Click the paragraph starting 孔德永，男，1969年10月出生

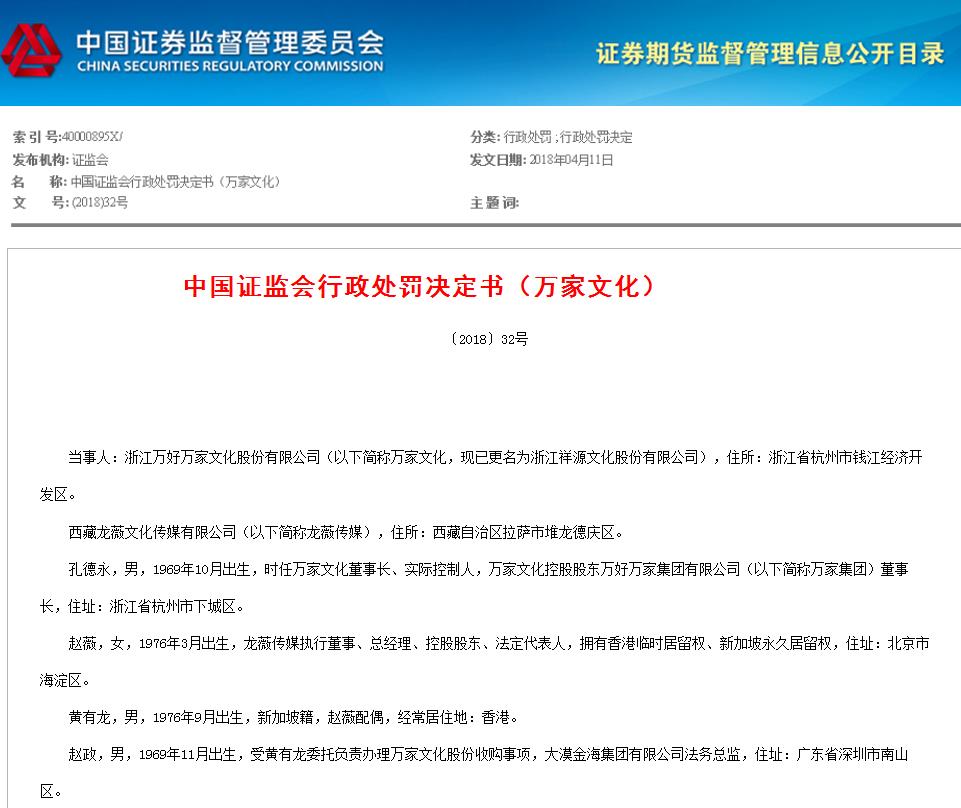pyautogui.click(x=488, y=570)
